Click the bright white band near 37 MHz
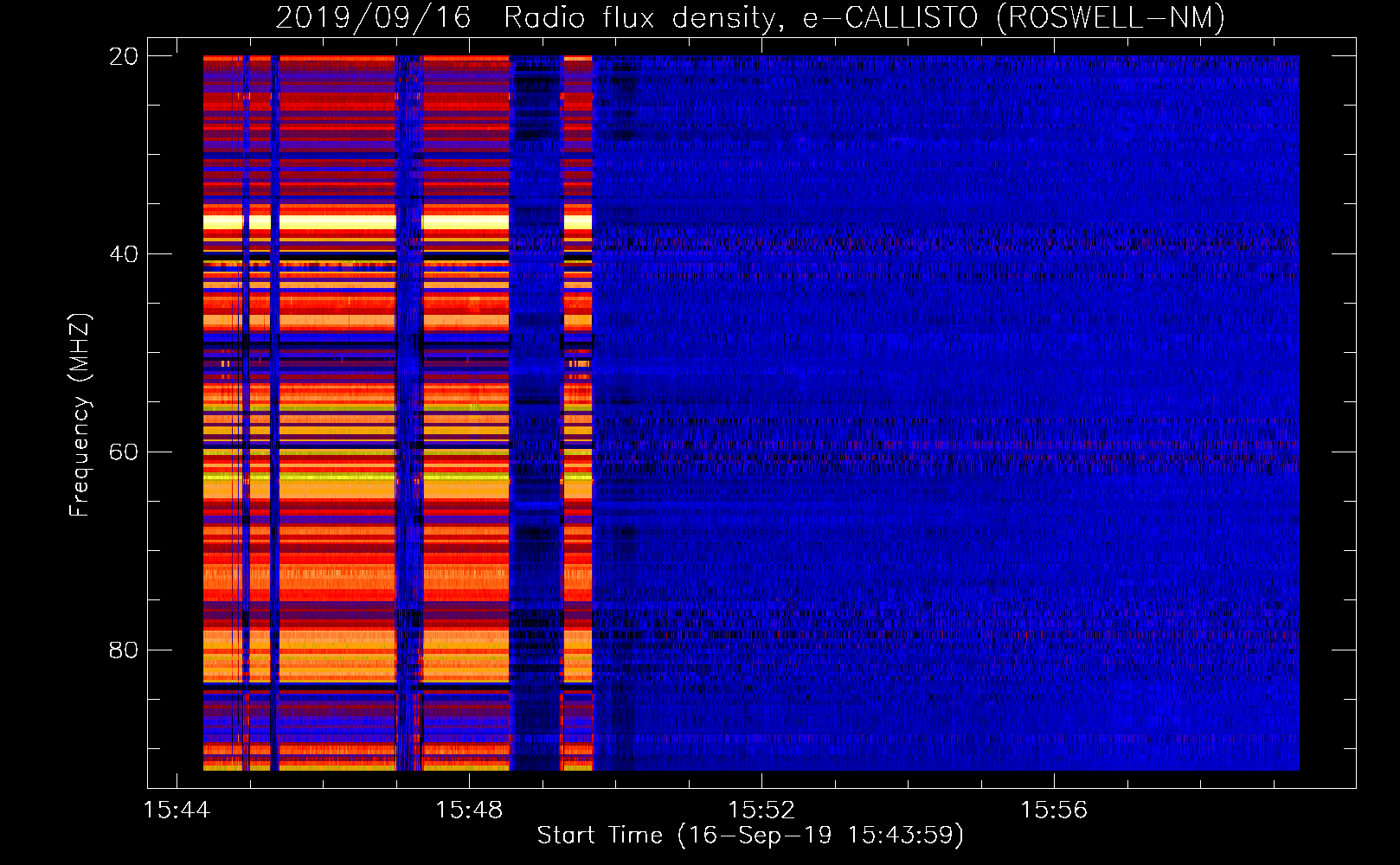The image size is (1400, 865). point(397,222)
